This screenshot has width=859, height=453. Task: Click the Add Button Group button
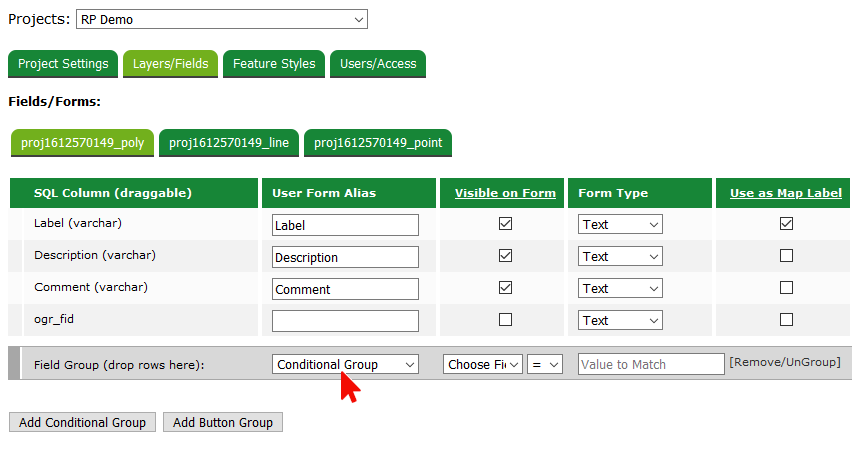coord(223,423)
